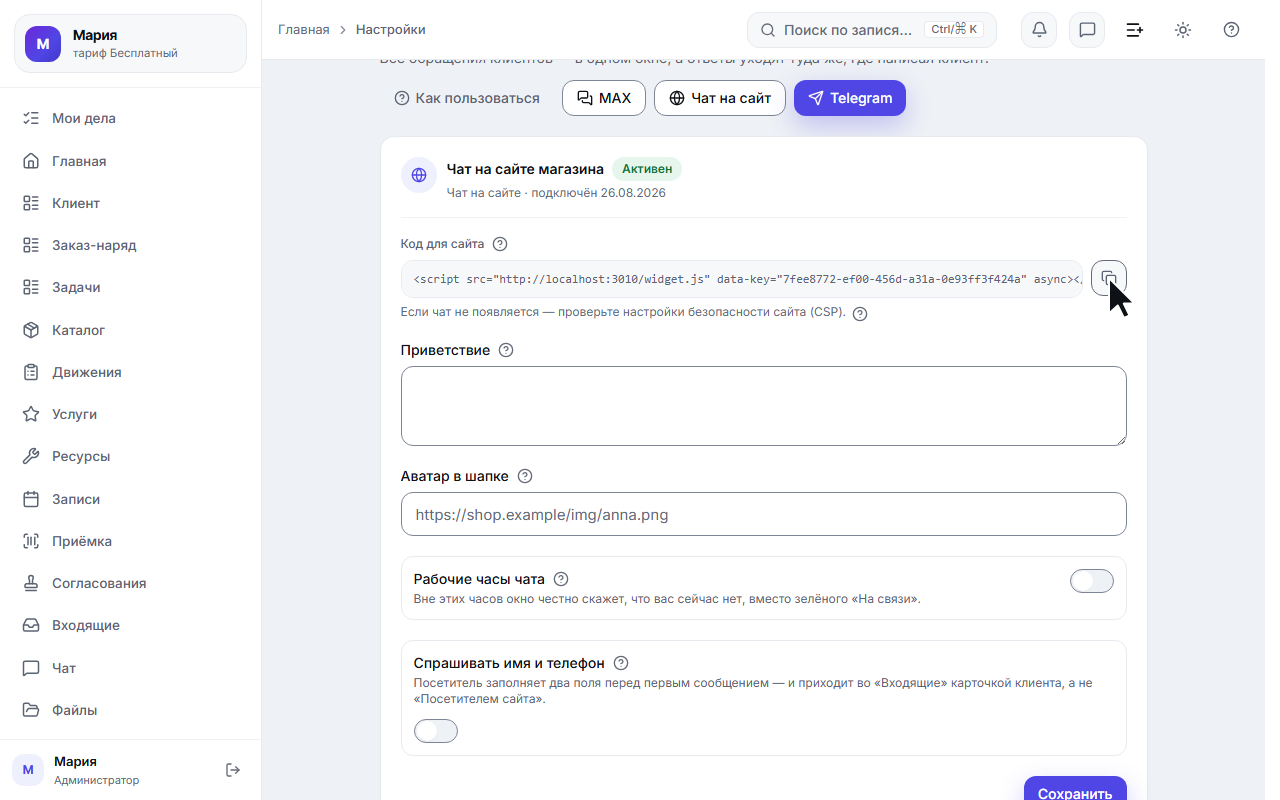
Task: Show help for Приветствие field
Action: point(506,350)
